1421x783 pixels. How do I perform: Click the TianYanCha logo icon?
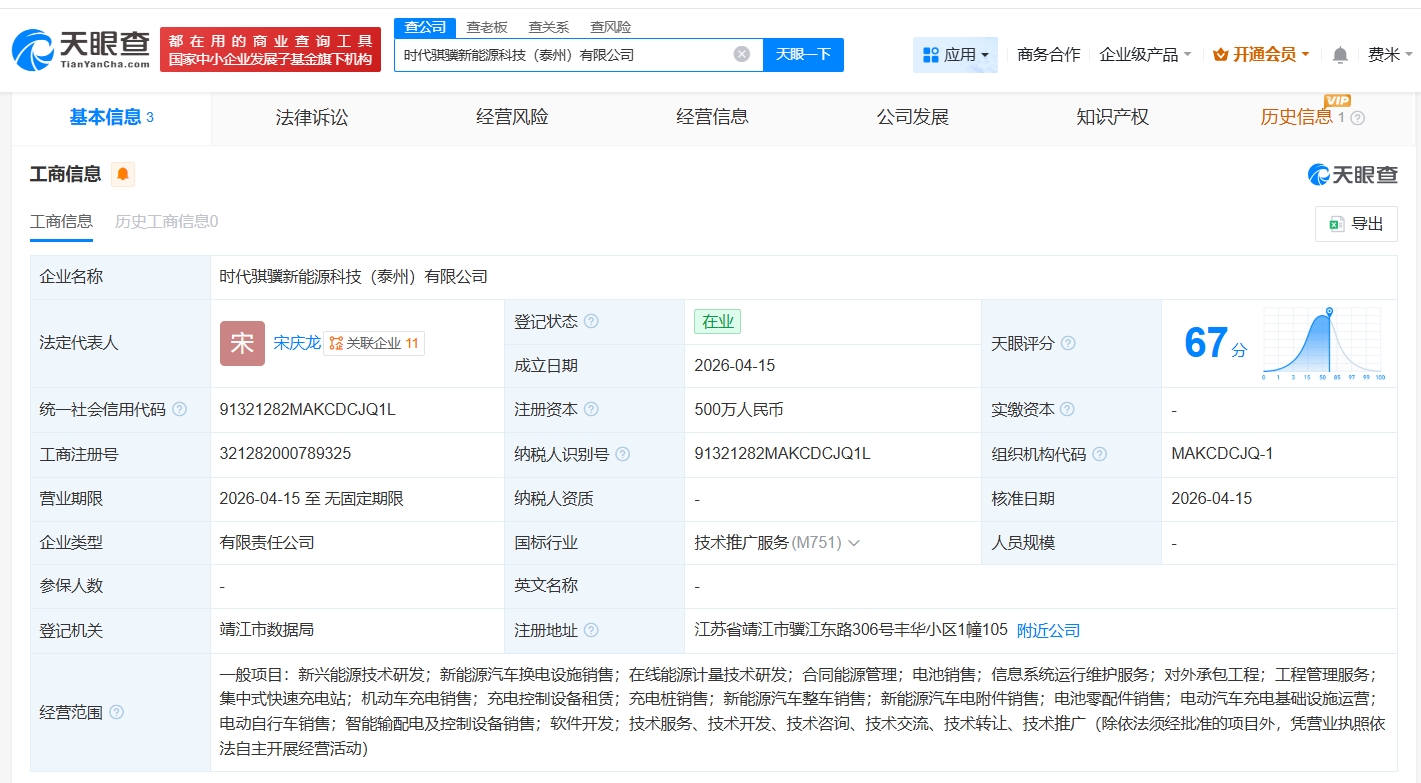click(x=33, y=49)
